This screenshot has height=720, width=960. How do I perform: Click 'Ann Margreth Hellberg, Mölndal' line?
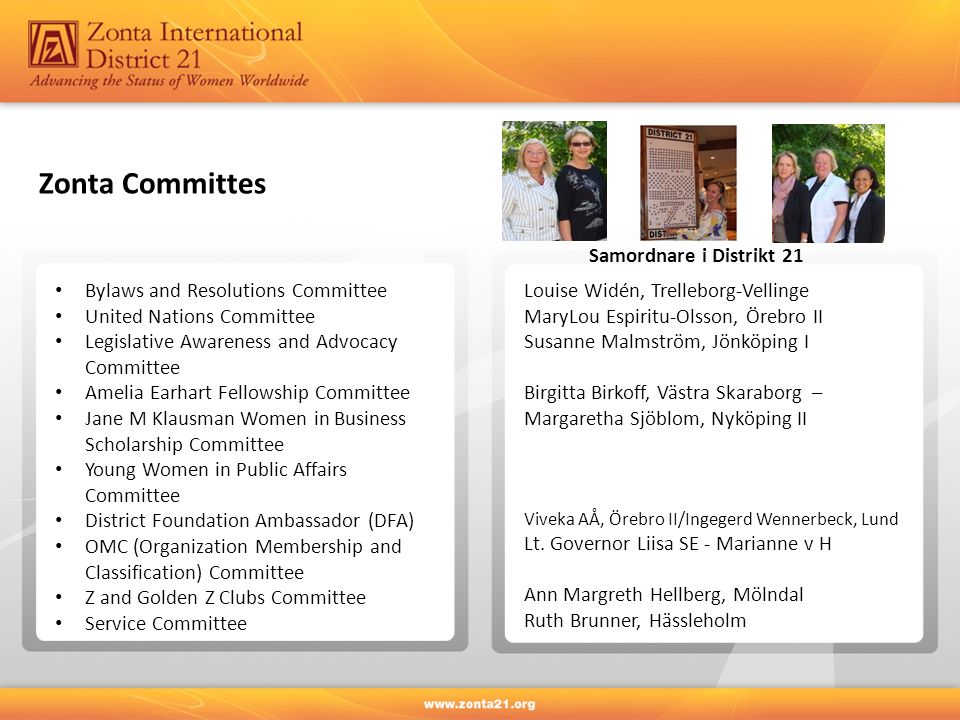(x=664, y=595)
